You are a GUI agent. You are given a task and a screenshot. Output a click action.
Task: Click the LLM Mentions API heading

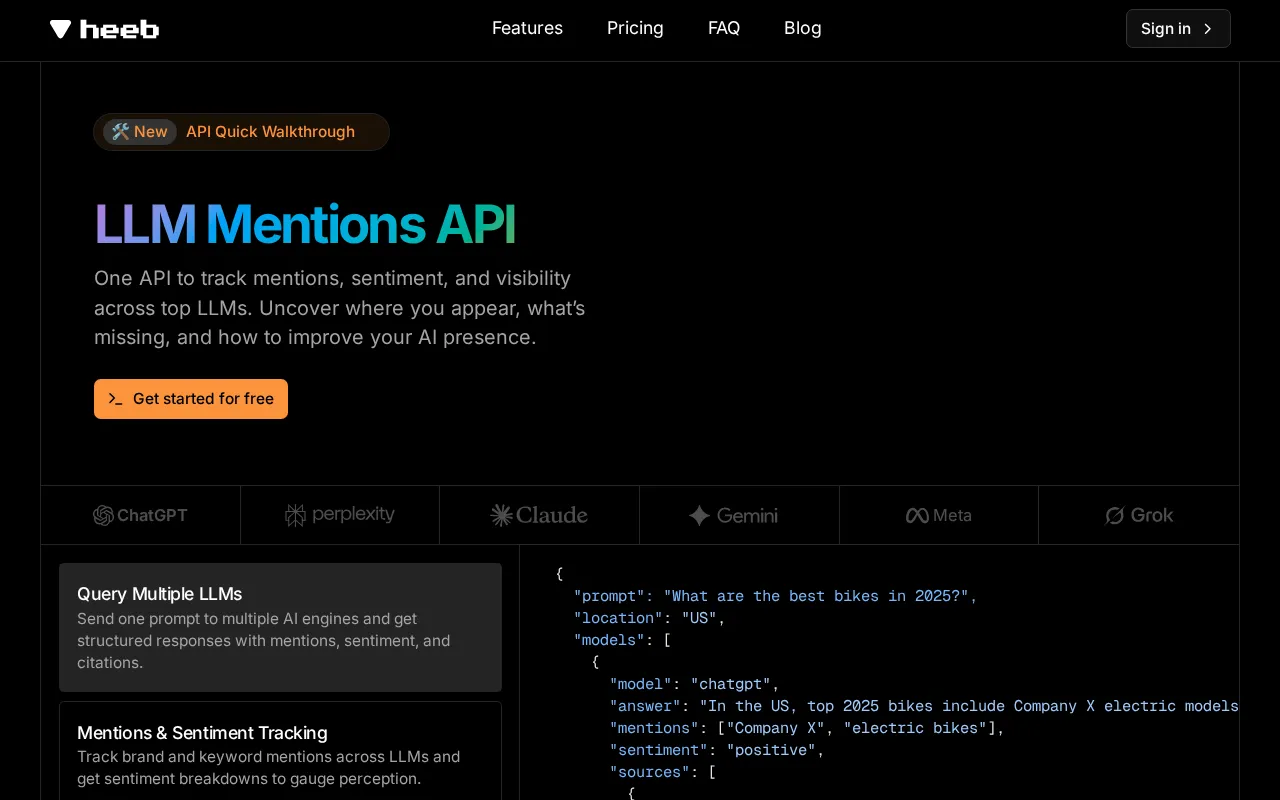[x=305, y=224]
